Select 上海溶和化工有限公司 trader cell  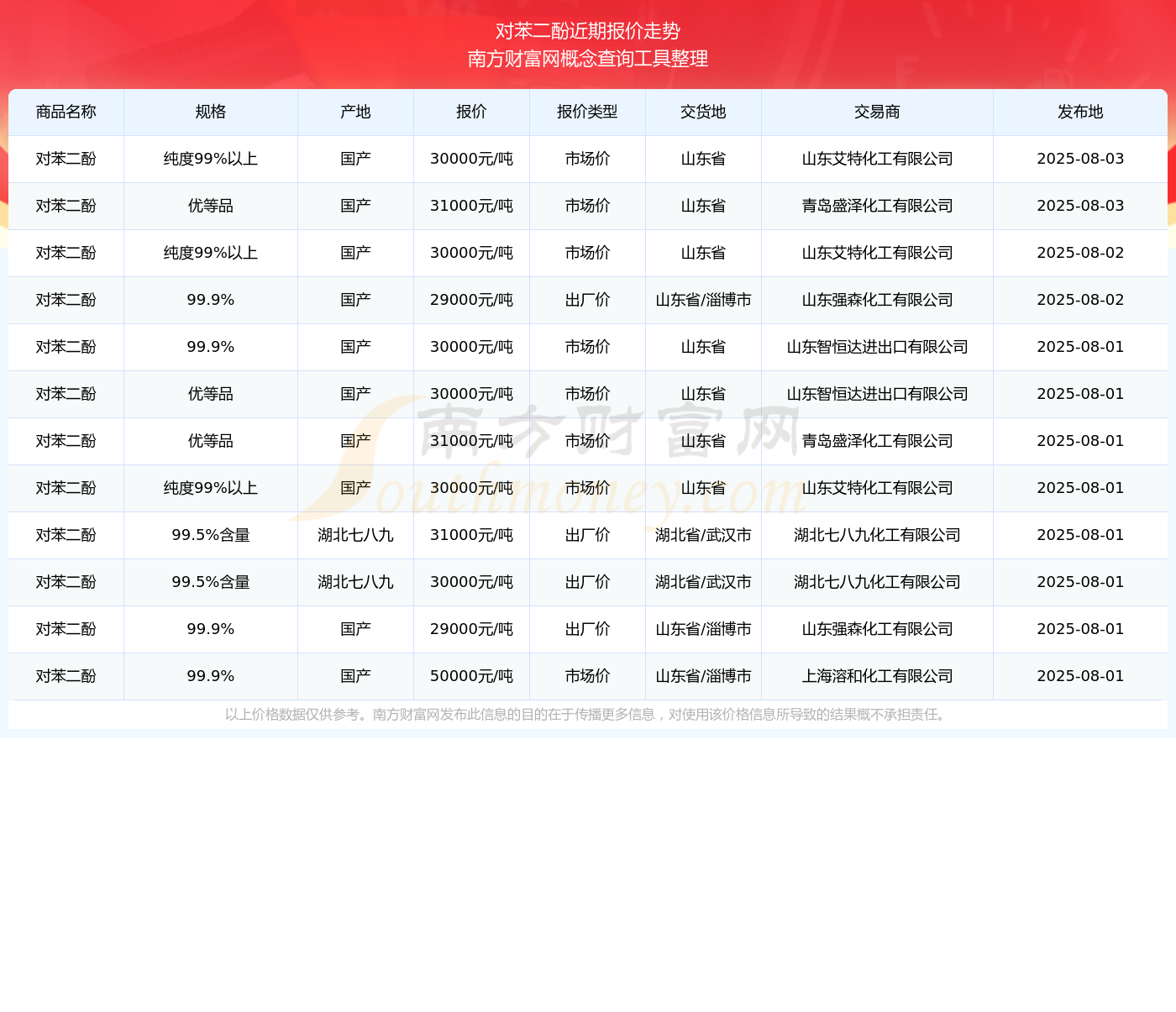(877, 676)
